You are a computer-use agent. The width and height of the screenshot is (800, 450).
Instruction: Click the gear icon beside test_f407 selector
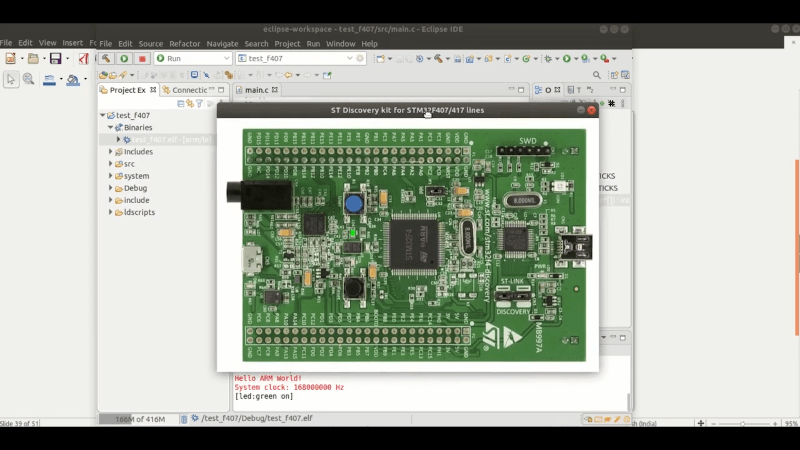pyautogui.click(x=360, y=59)
